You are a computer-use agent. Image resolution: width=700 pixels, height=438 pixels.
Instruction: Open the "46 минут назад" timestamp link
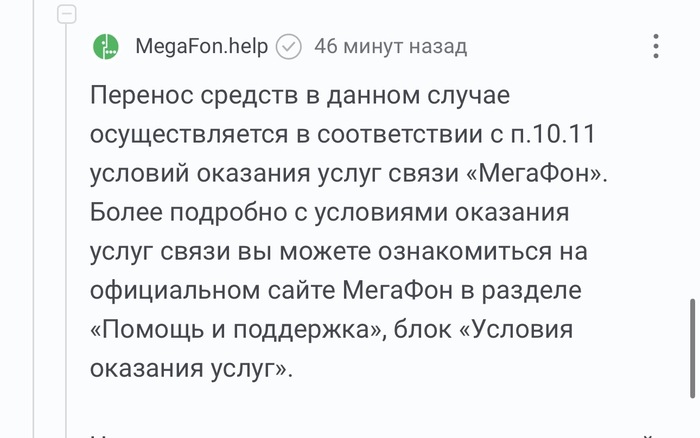click(x=390, y=47)
